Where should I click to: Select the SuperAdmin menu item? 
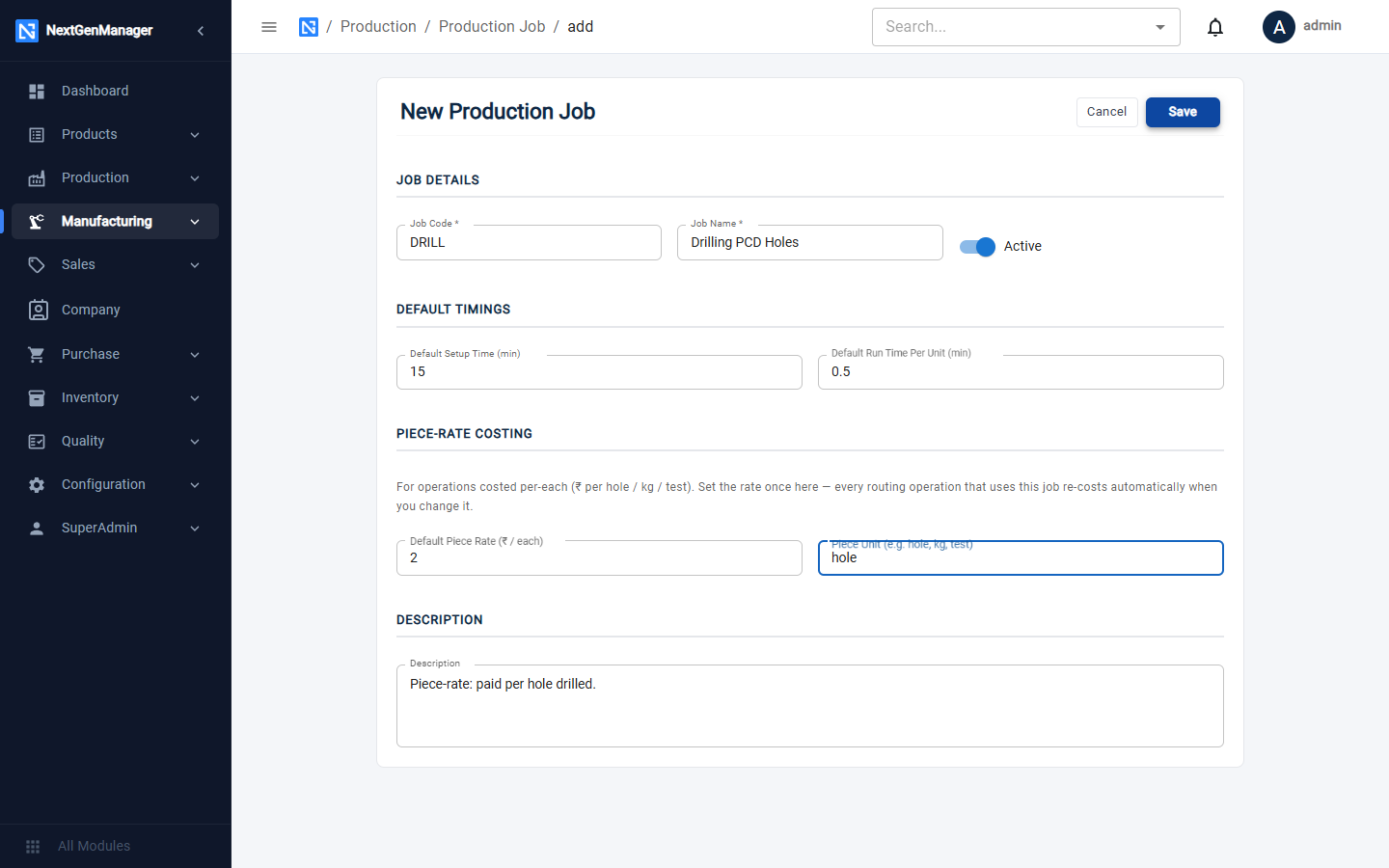tap(115, 529)
